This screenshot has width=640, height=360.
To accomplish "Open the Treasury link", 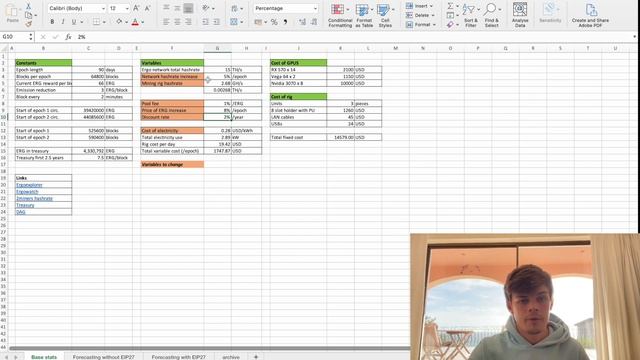I will (25, 205).
